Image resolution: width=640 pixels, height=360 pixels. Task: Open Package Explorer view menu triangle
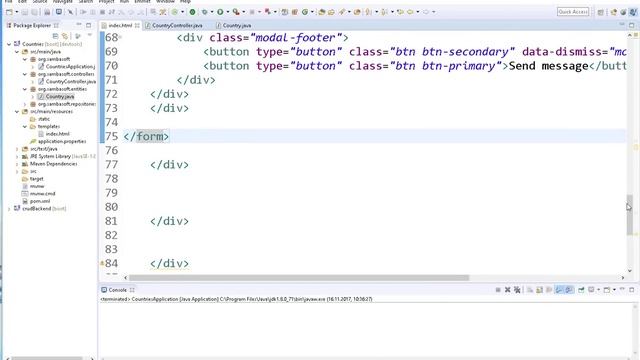pyautogui.click(x=89, y=36)
